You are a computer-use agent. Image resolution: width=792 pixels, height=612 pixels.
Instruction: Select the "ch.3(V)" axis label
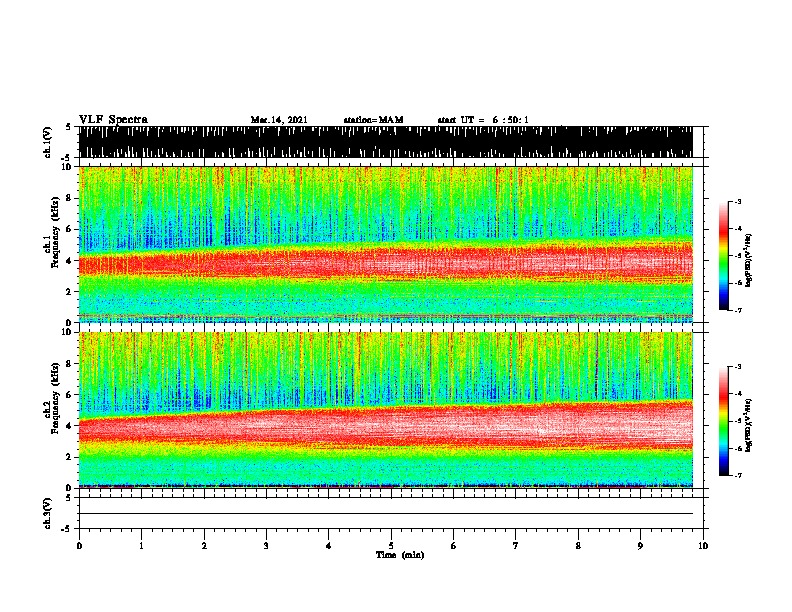(48, 513)
